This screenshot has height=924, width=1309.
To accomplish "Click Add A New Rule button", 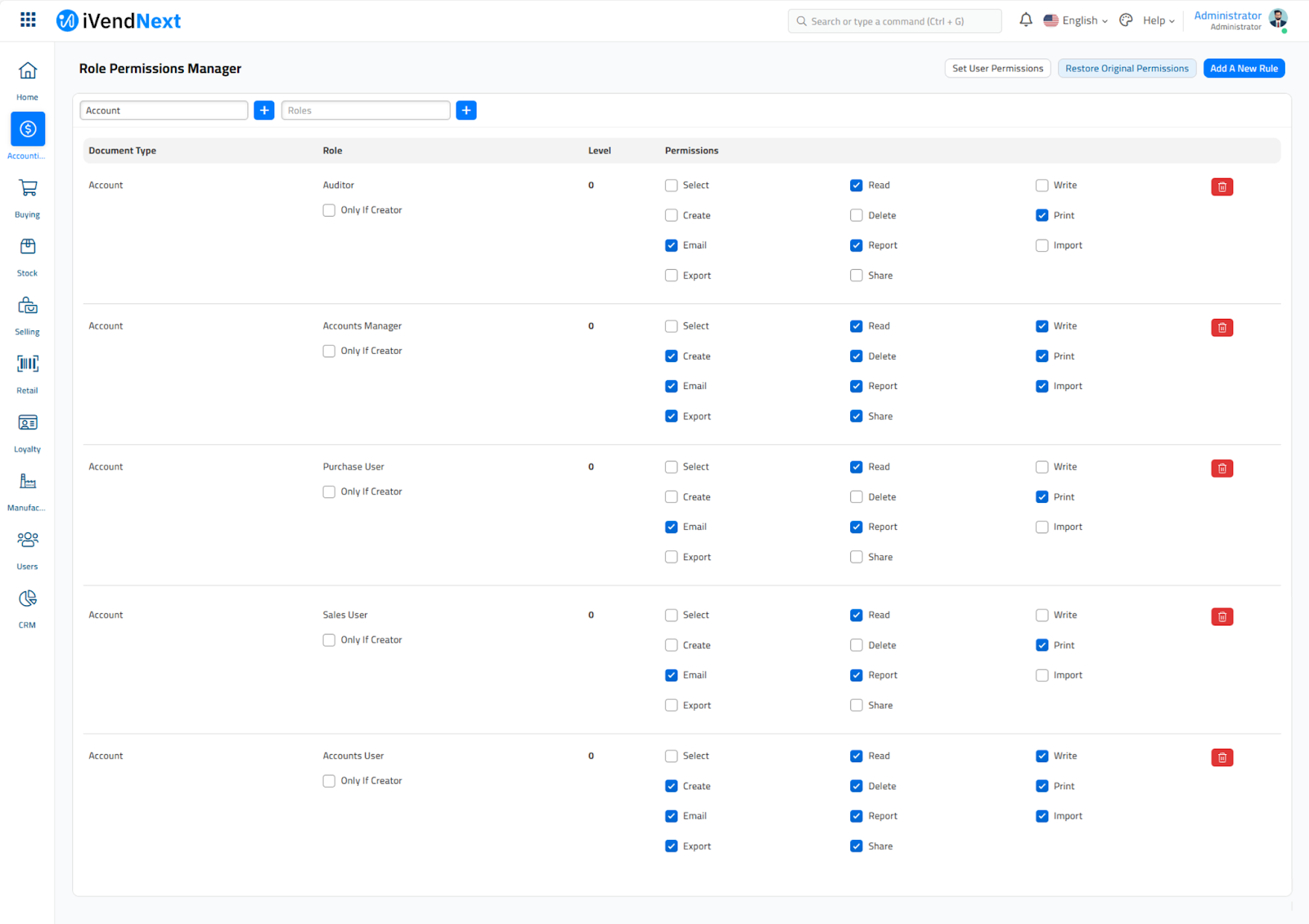I will pos(1244,69).
